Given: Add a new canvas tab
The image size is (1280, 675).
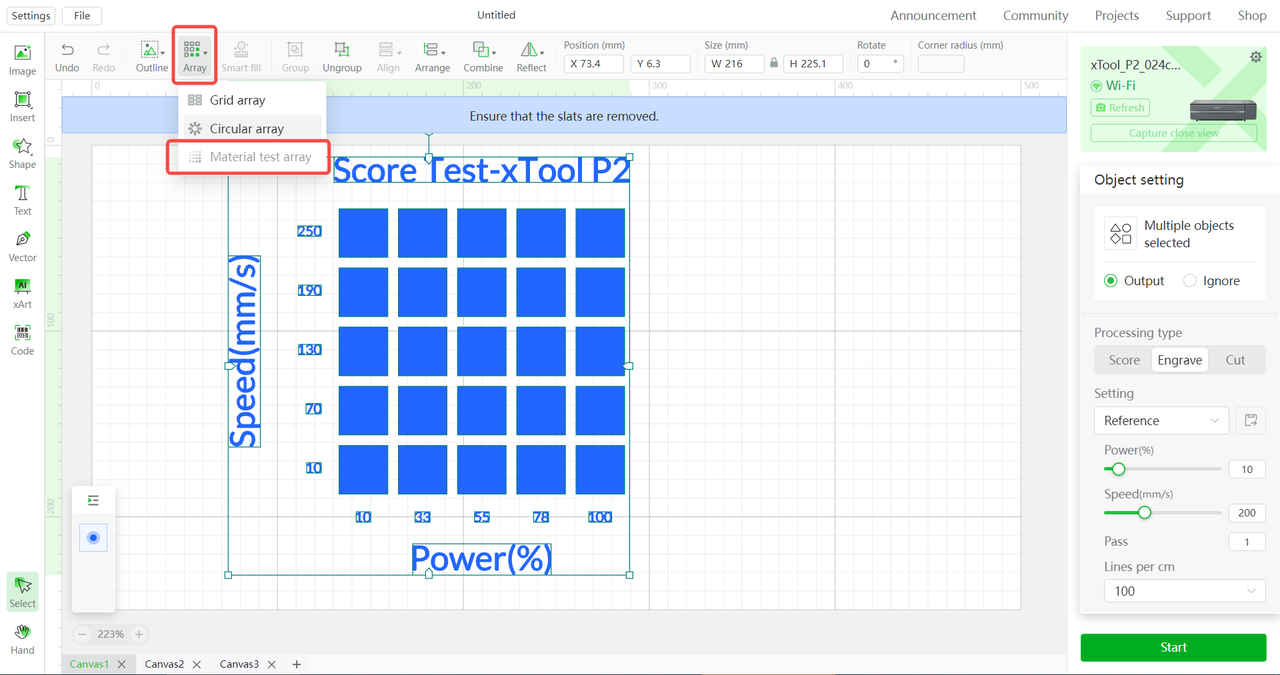Looking at the screenshot, I should (x=296, y=664).
